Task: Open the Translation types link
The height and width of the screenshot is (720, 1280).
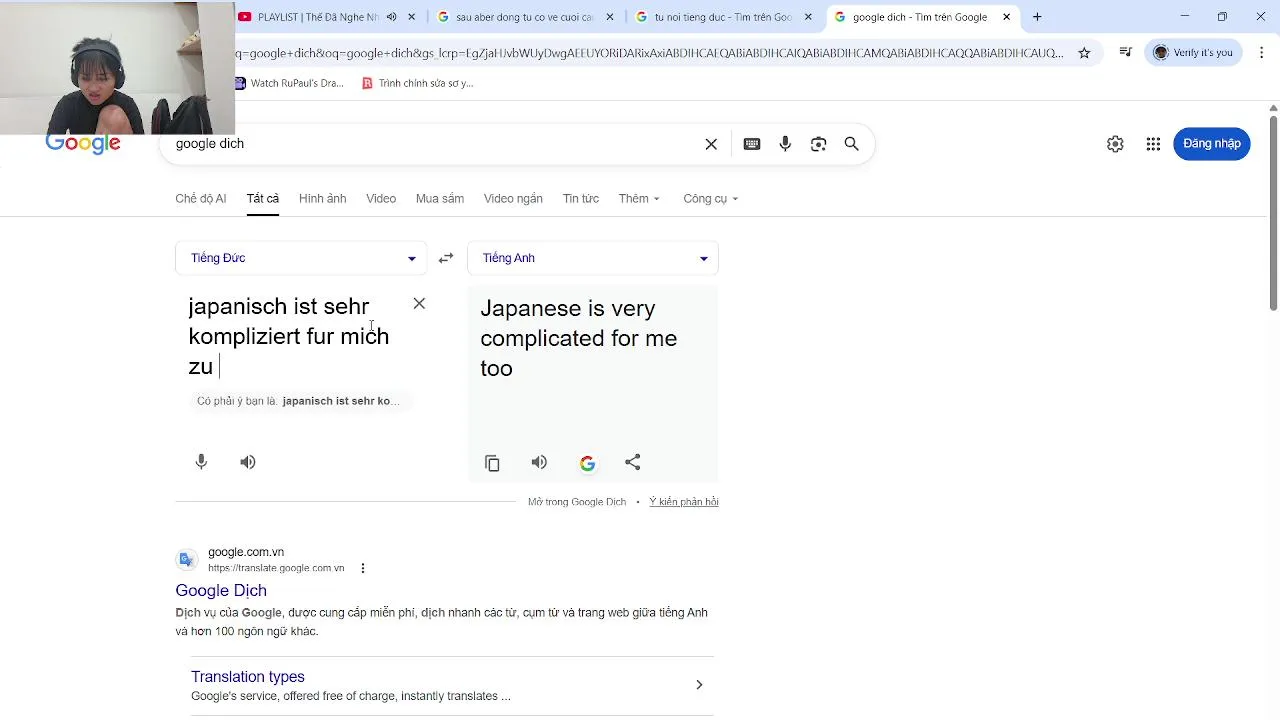Action: [248, 677]
